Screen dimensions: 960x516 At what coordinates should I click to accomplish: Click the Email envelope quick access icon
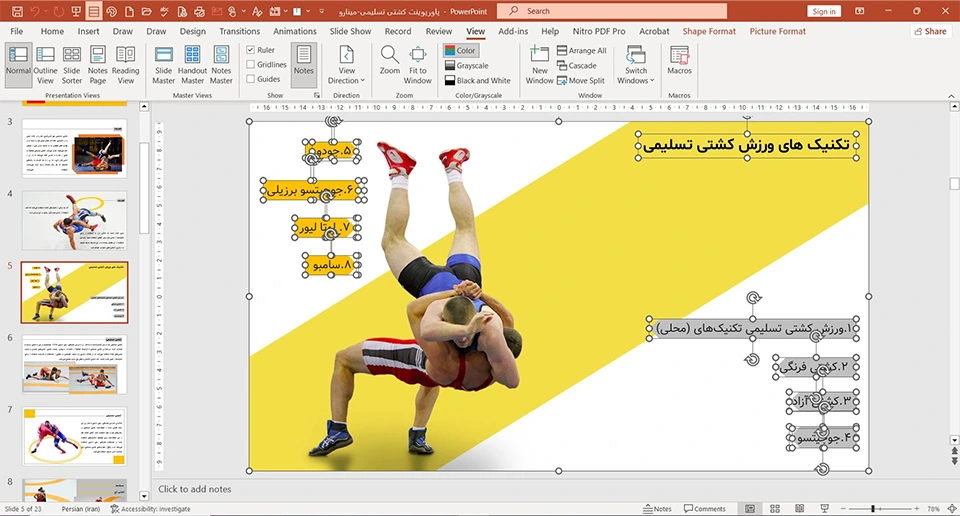click(x=216, y=11)
